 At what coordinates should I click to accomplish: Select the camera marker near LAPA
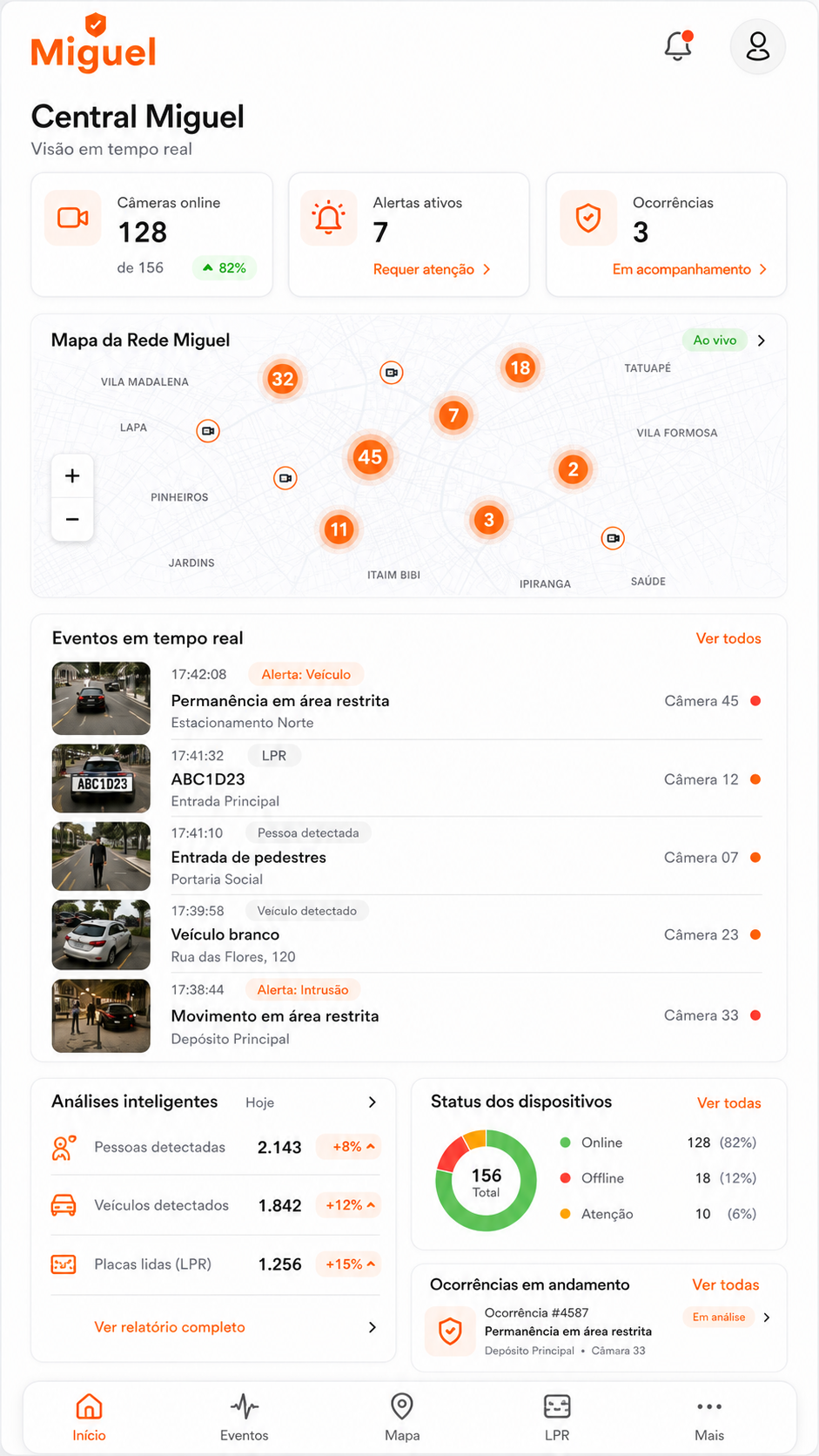tap(208, 431)
